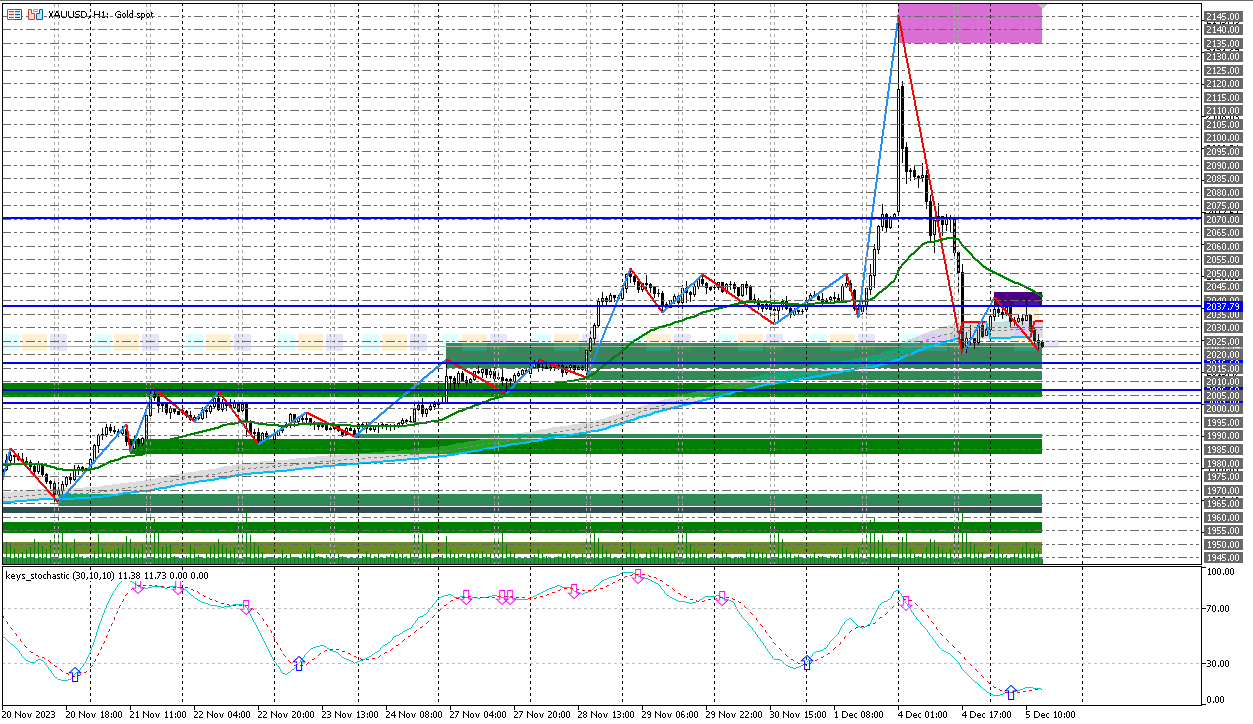Screen dimensions: 1253x724
Task: Select the pink rectangle zone at chart top
Action: [970, 23]
